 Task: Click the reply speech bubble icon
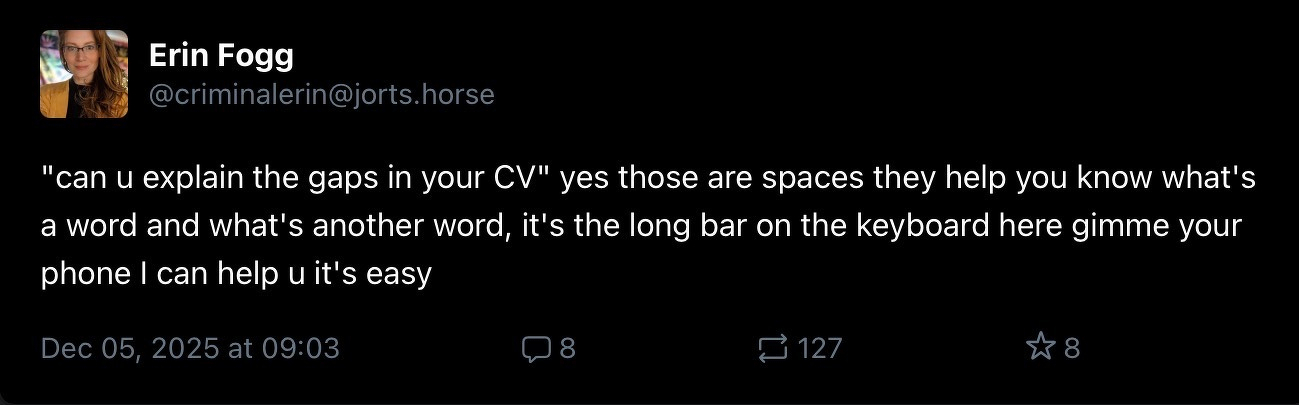coord(536,348)
